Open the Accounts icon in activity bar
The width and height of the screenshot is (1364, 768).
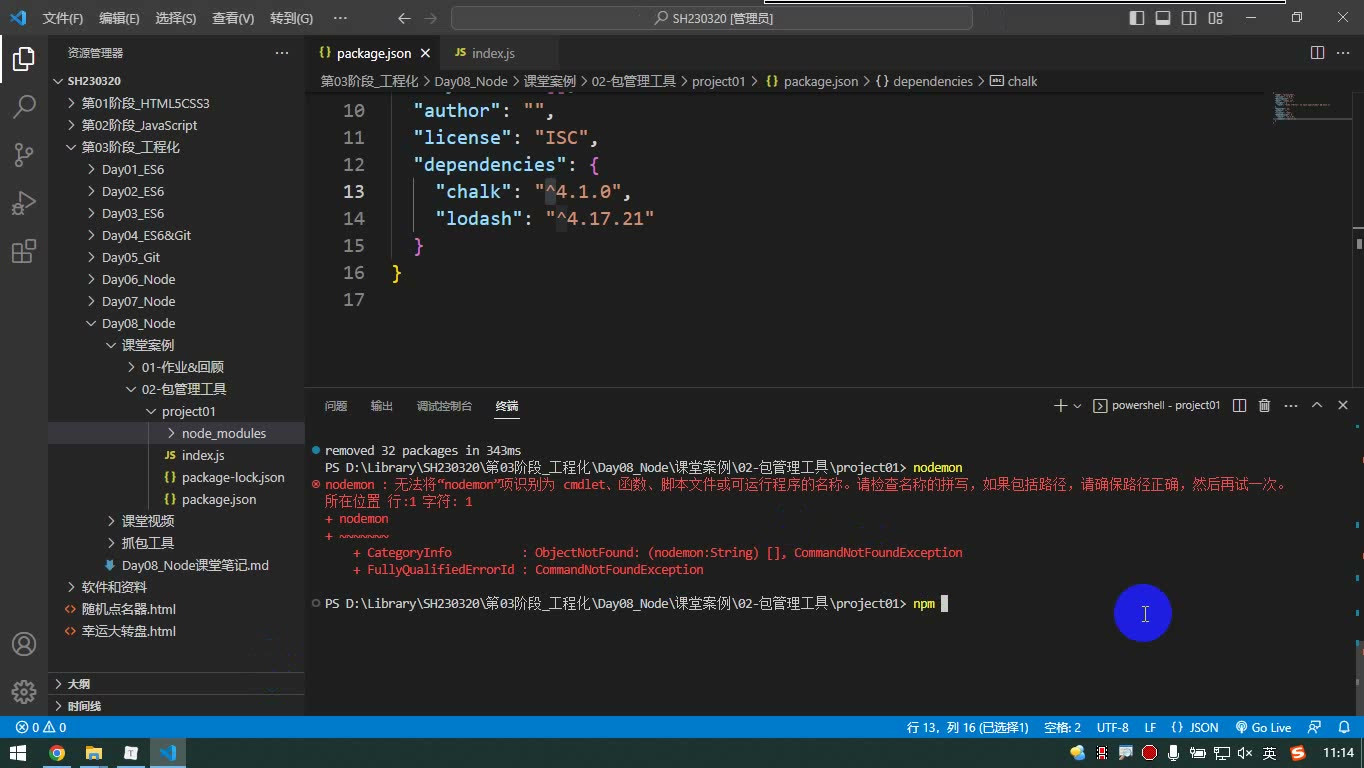24,644
